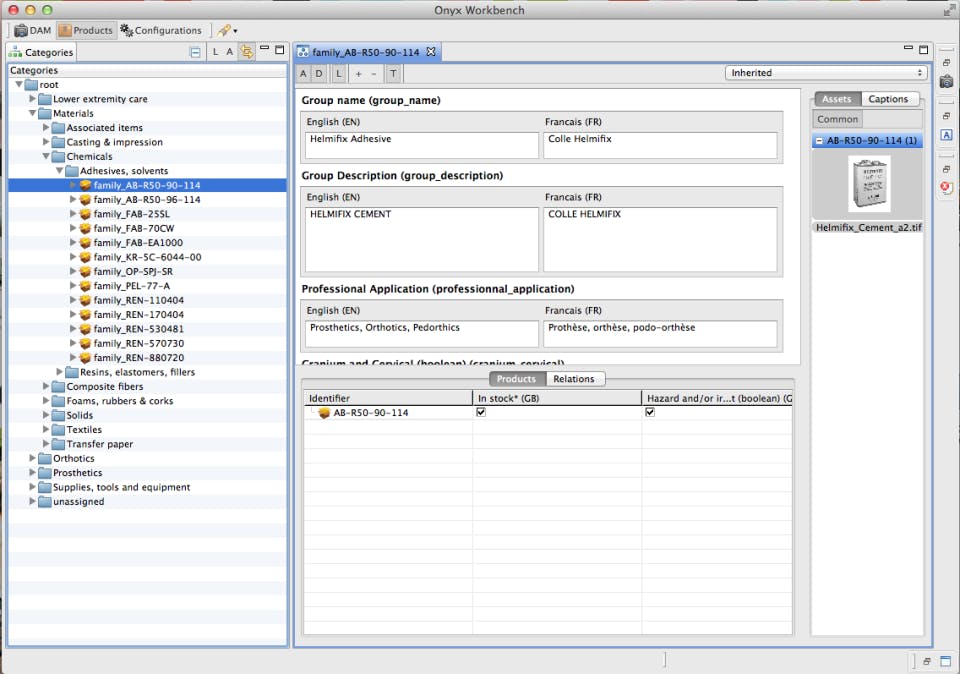Screen dimensions: 960x674
Task: Click the minus button in the editor toolbar
Action: pyautogui.click(x=374, y=73)
